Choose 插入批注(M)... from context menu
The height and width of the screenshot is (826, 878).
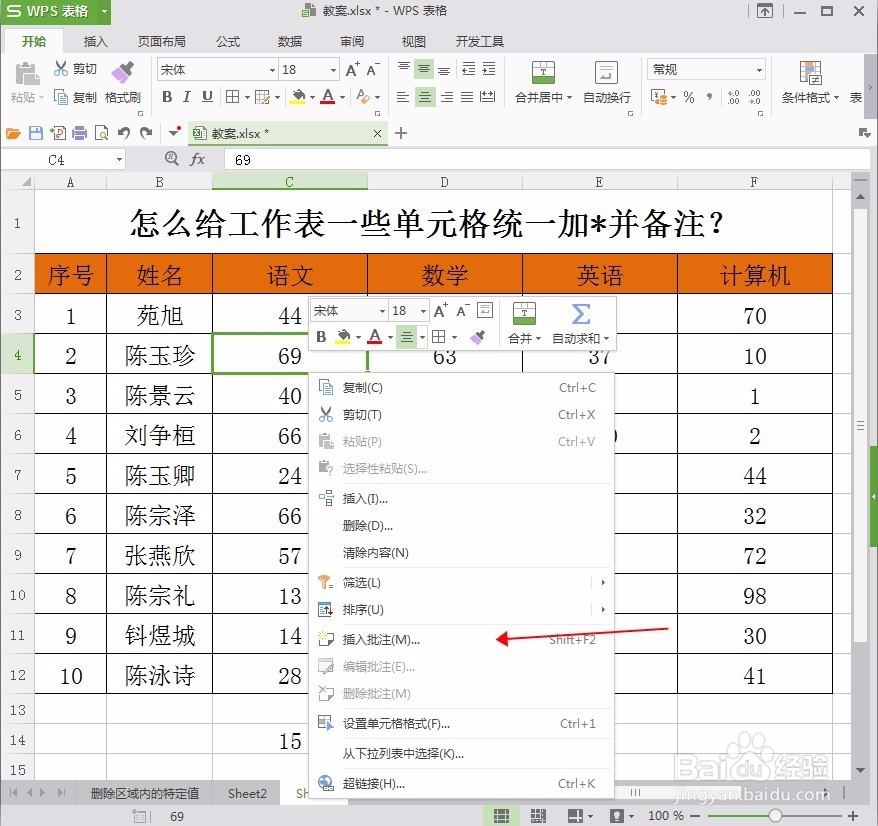(461, 640)
